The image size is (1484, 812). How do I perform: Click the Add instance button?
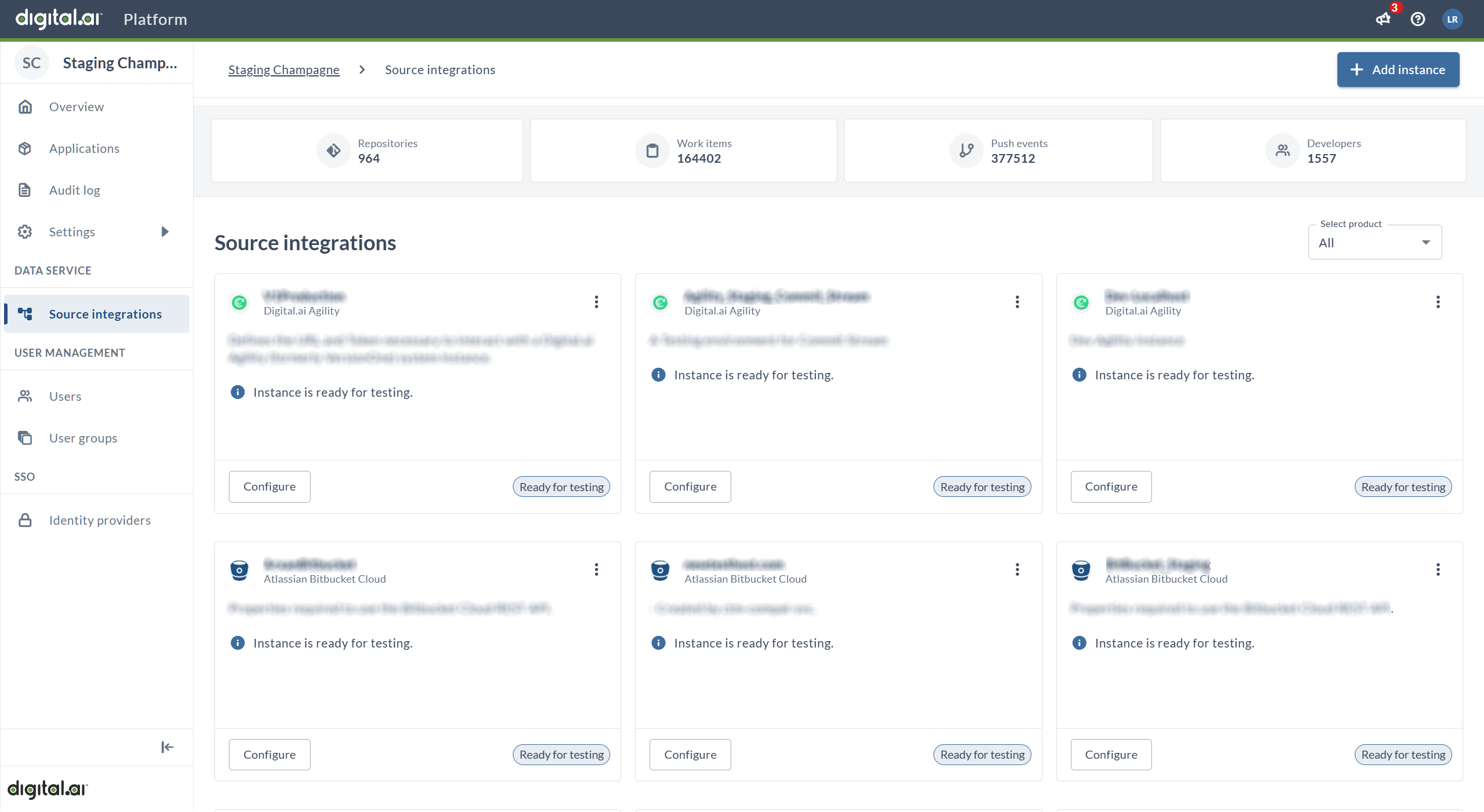coord(1397,70)
